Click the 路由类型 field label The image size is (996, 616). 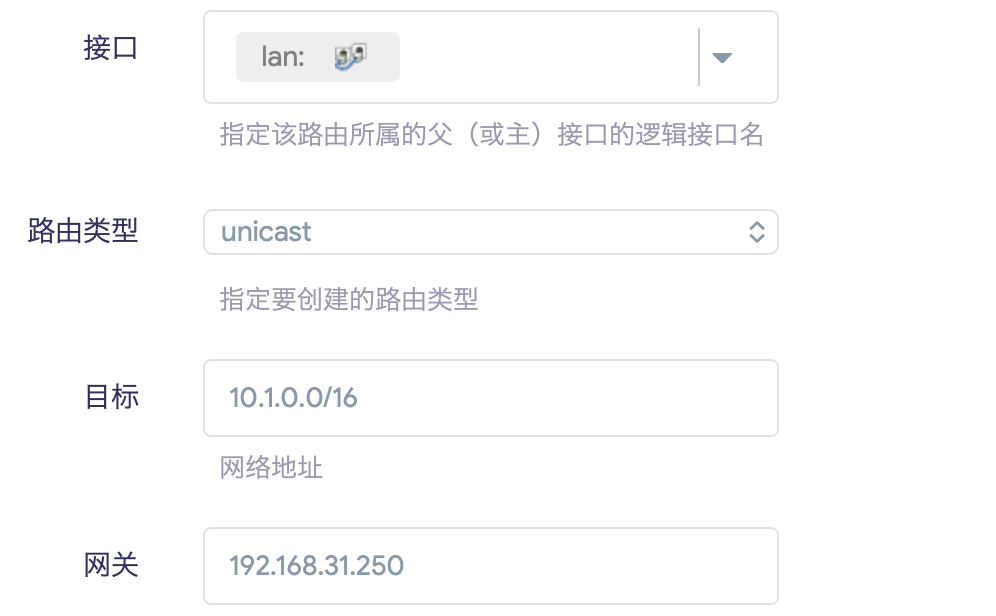coord(83,232)
